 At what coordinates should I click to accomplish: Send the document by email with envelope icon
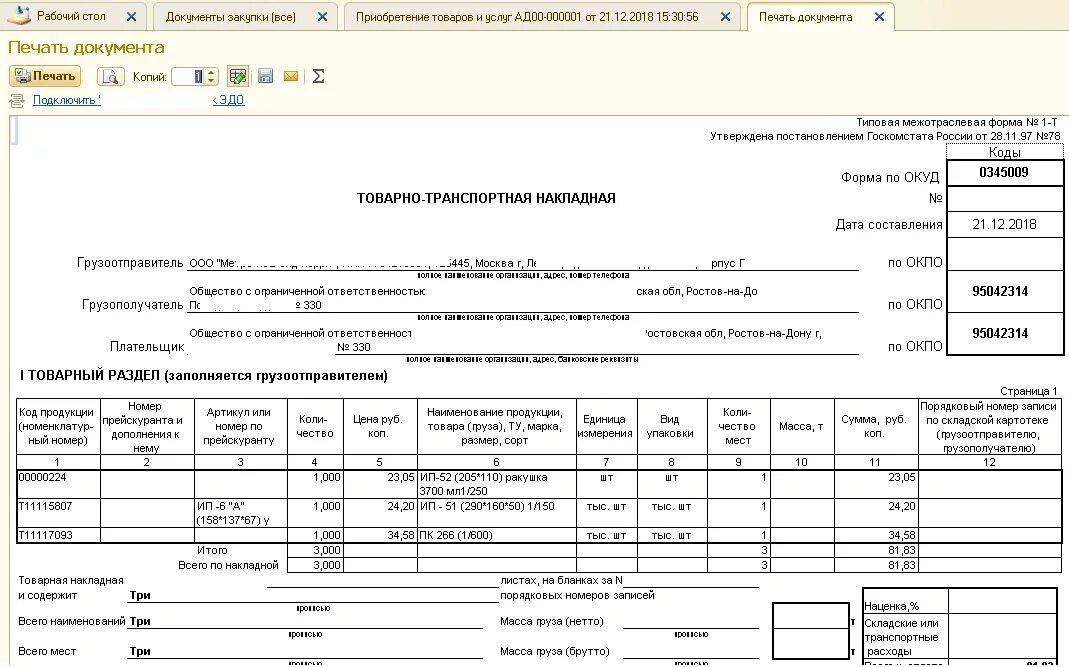[x=291, y=76]
